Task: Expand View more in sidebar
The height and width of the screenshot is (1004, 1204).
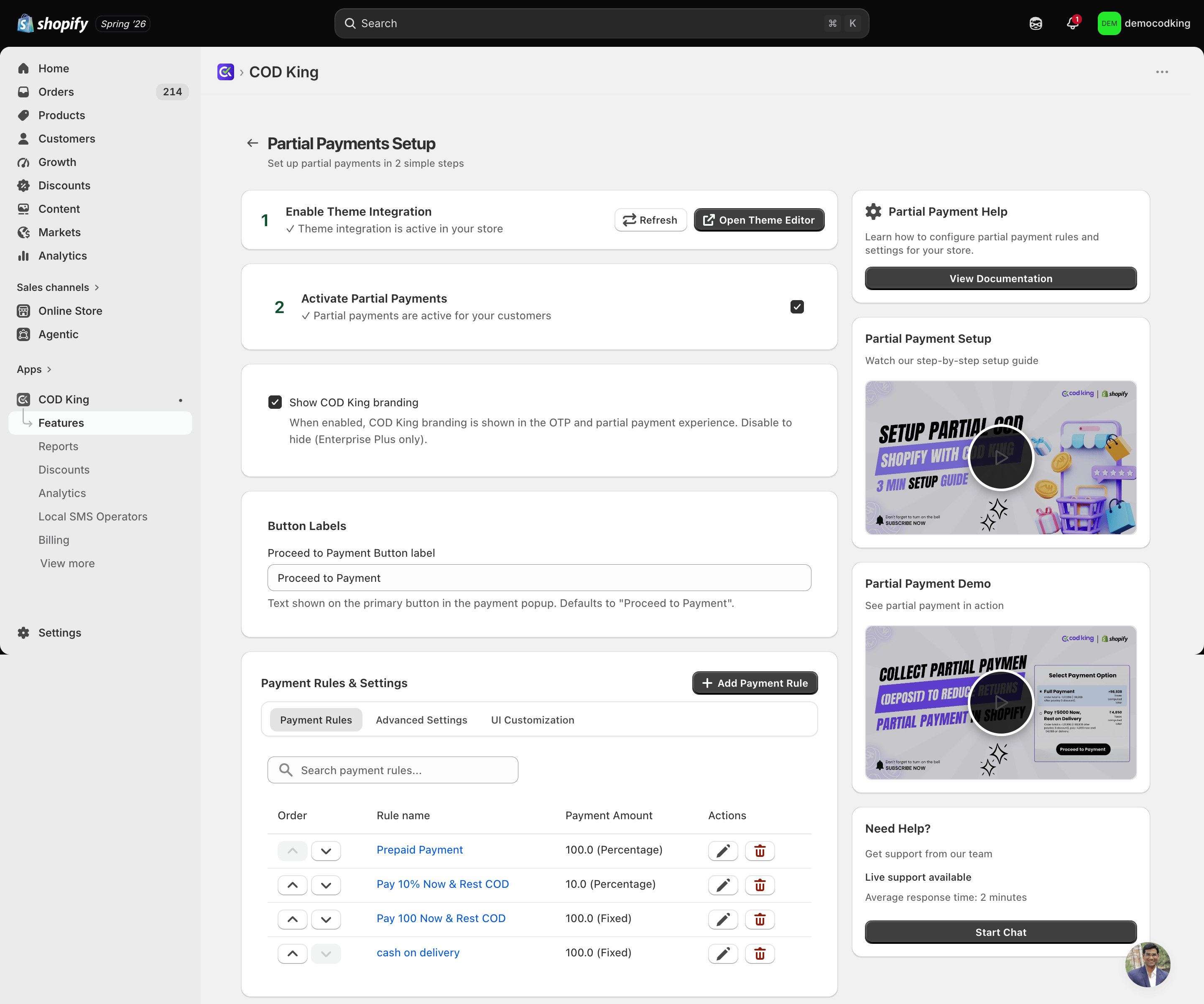Action: pyautogui.click(x=67, y=563)
